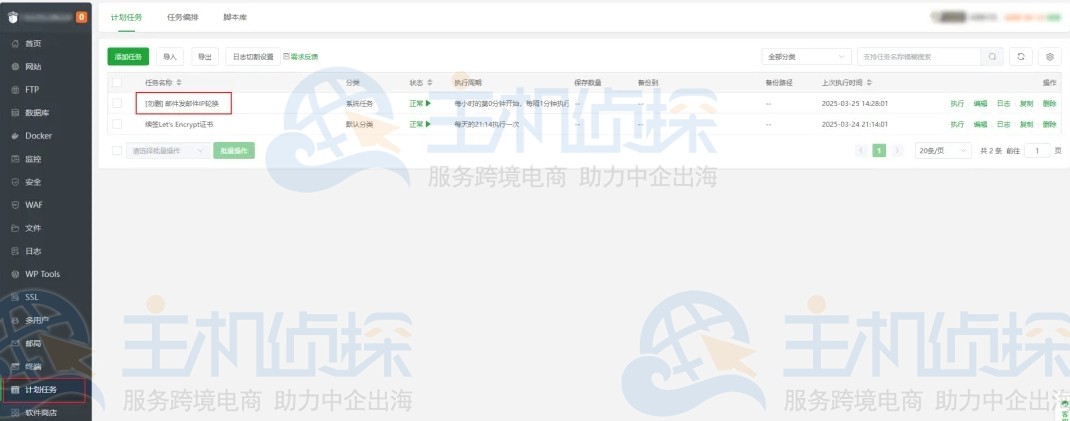The height and width of the screenshot is (421, 1070).
Task: Tick the checkbox beside the batch operation dropdown
Action: click(x=117, y=151)
